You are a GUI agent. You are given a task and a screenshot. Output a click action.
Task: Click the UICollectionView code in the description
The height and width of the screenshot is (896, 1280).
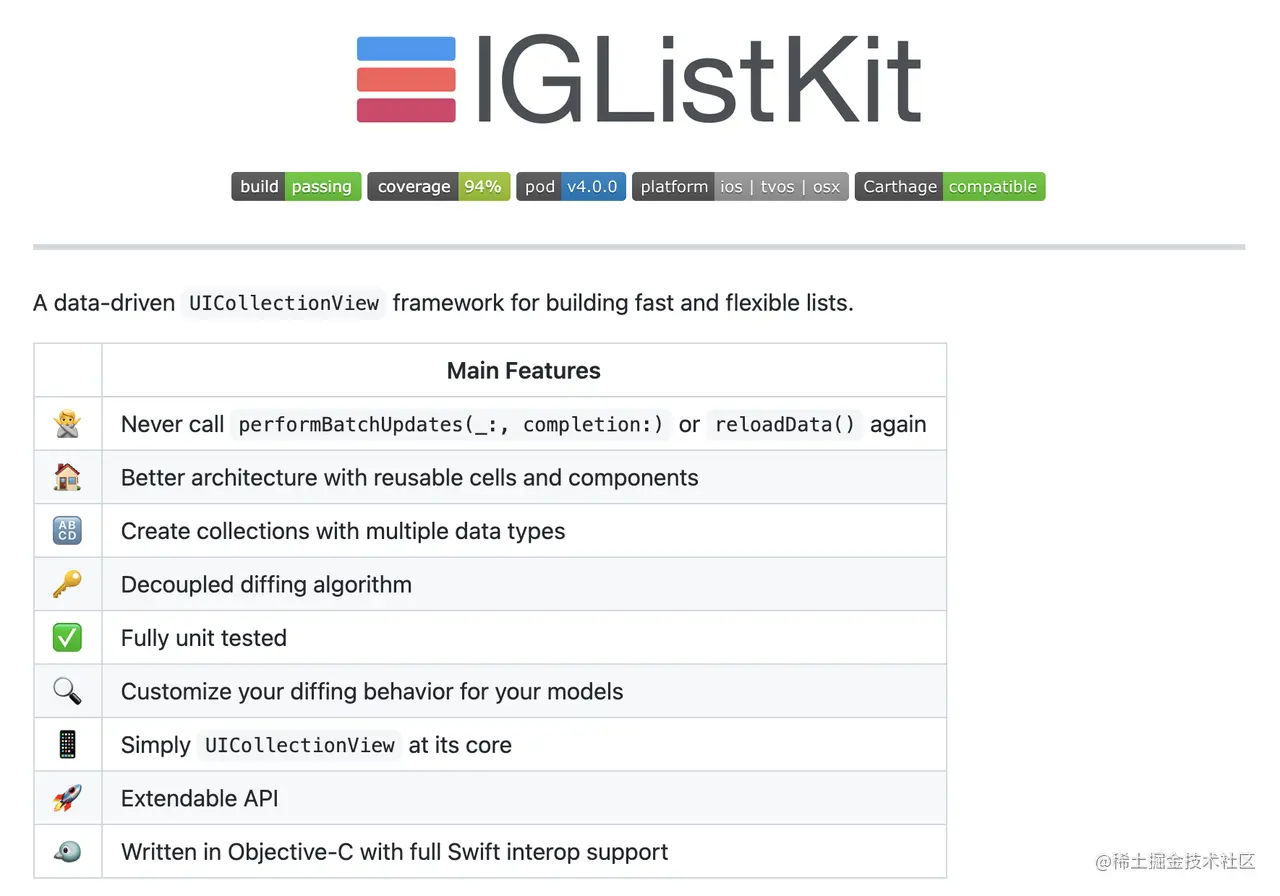(x=284, y=303)
